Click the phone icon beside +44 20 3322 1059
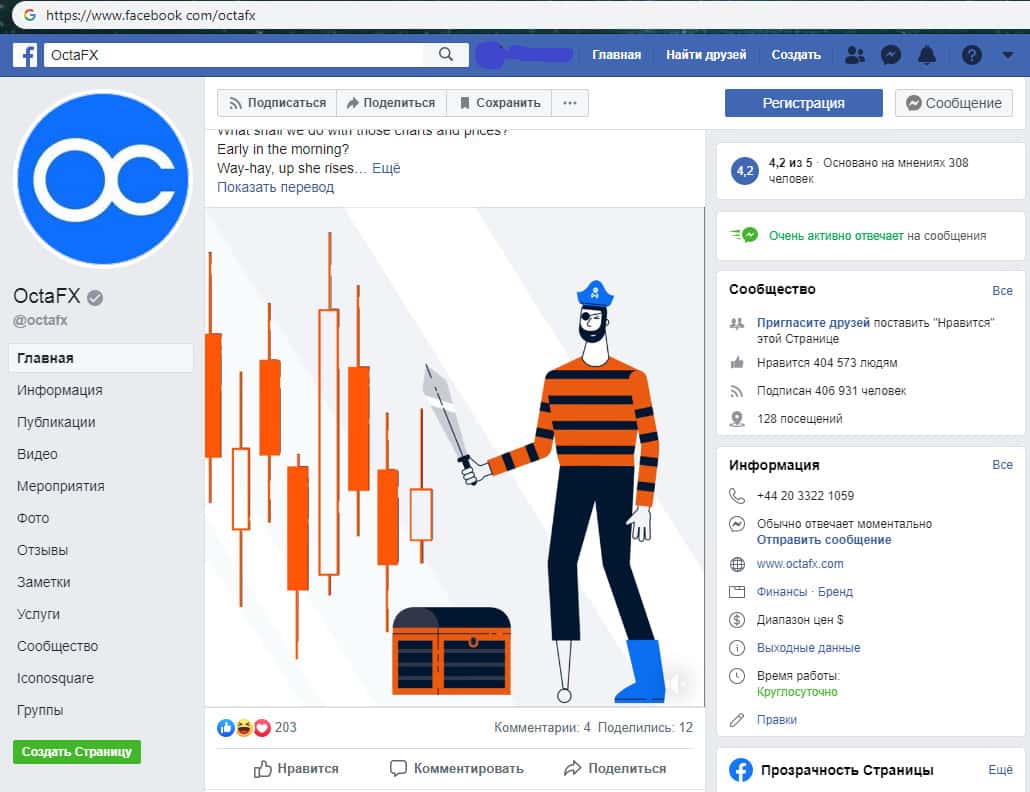Viewport: 1030px width, 792px height. (x=737, y=496)
